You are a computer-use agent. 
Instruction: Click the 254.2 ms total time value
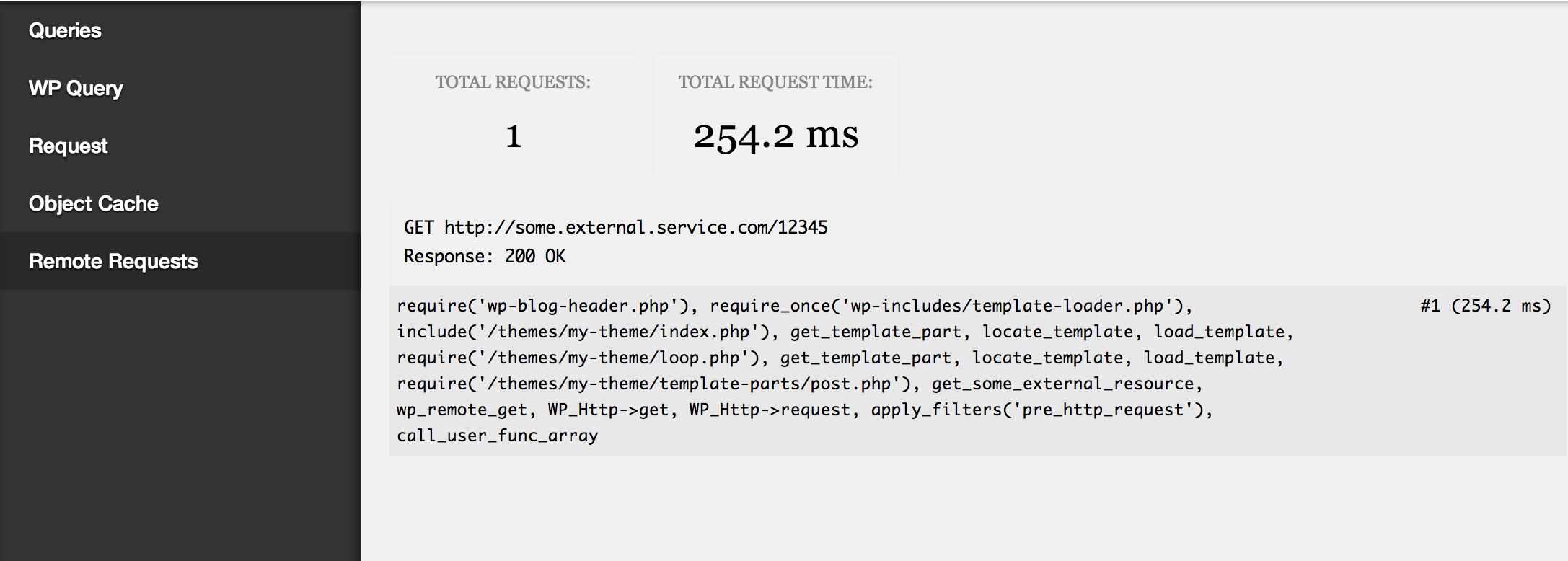point(775,136)
